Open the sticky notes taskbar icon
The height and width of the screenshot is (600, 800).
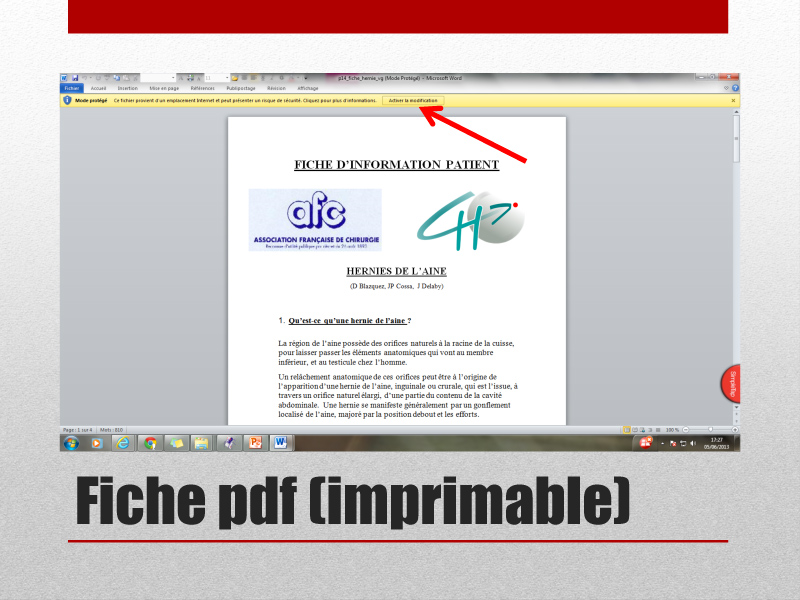tap(177, 443)
